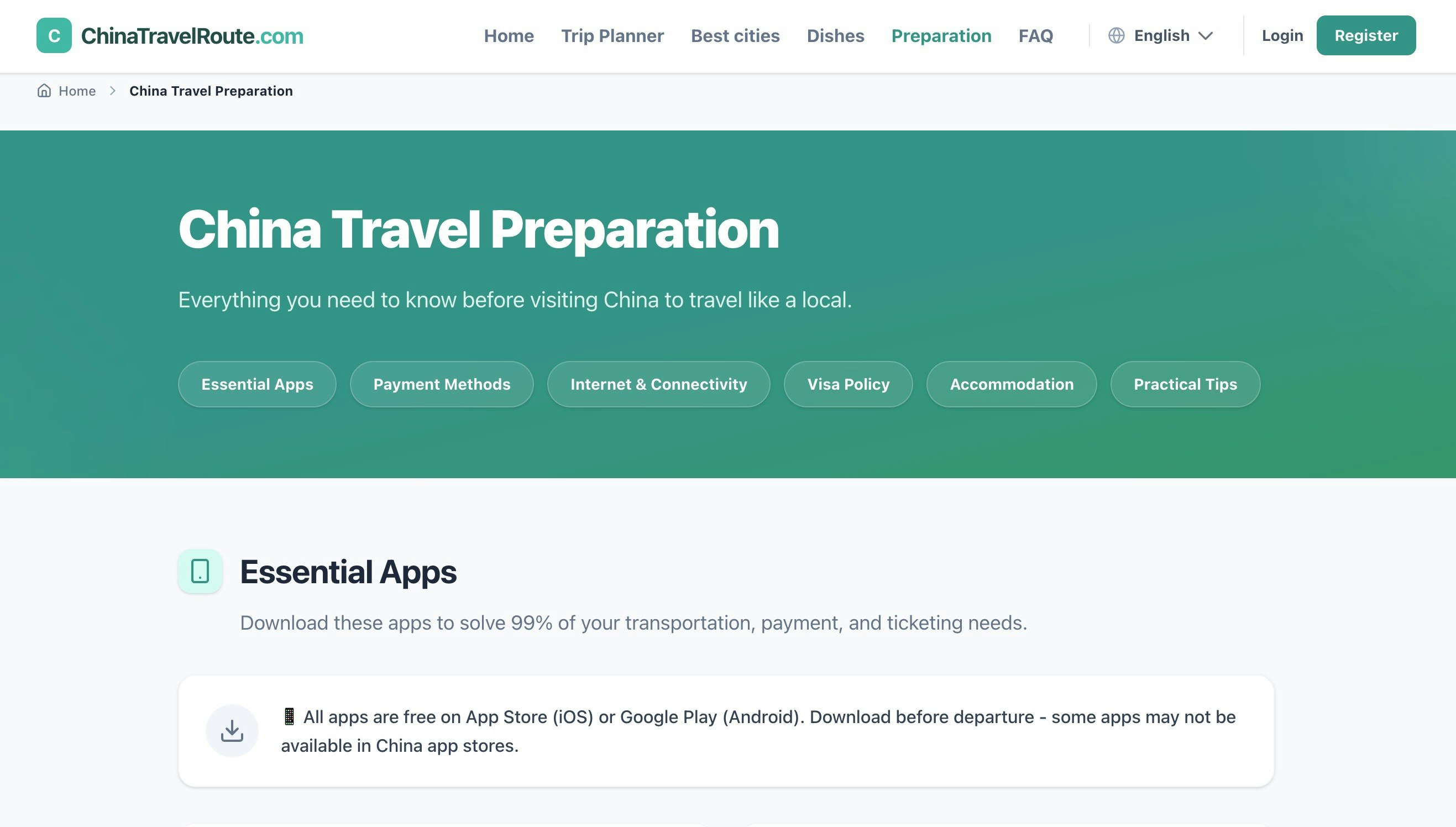Screen dimensions: 1456x827
Task: Click the home icon in the breadcrumb
Action: [45, 90]
